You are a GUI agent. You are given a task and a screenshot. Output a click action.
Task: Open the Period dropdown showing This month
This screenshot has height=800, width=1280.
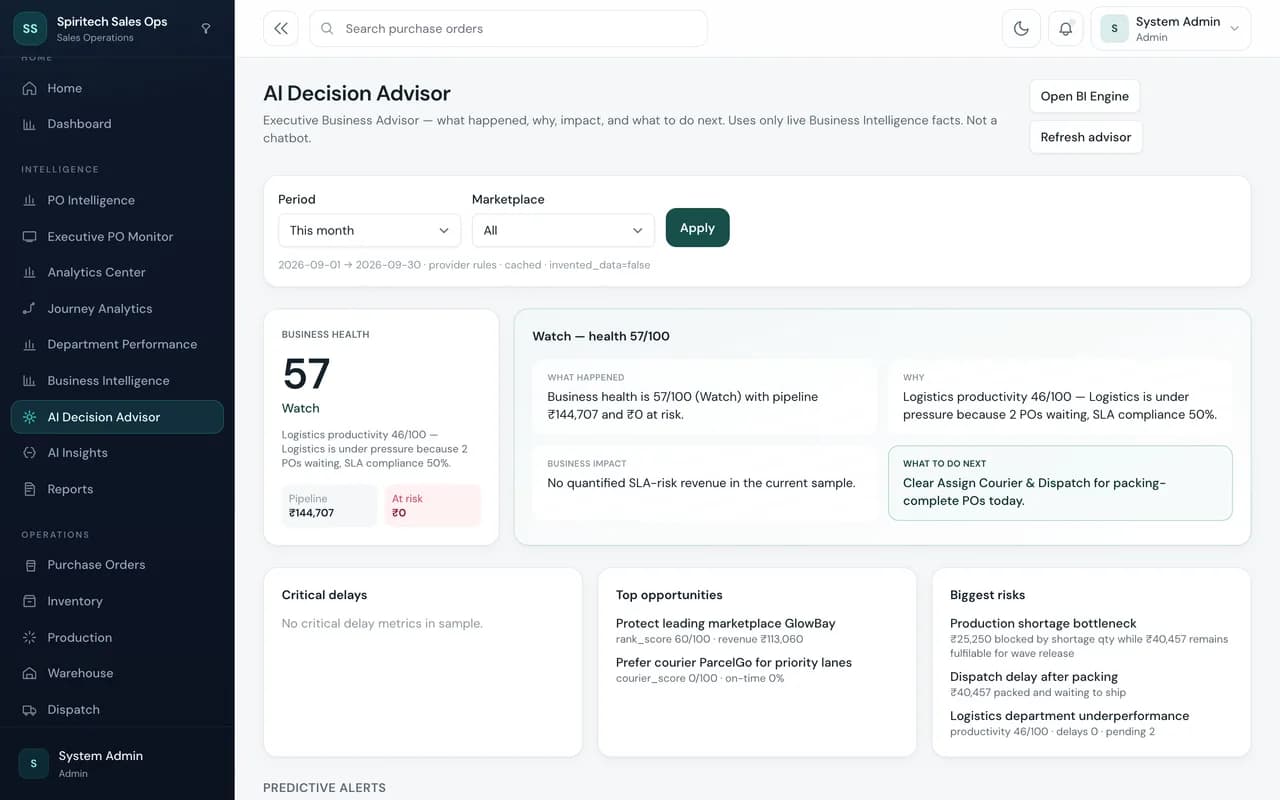point(369,230)
